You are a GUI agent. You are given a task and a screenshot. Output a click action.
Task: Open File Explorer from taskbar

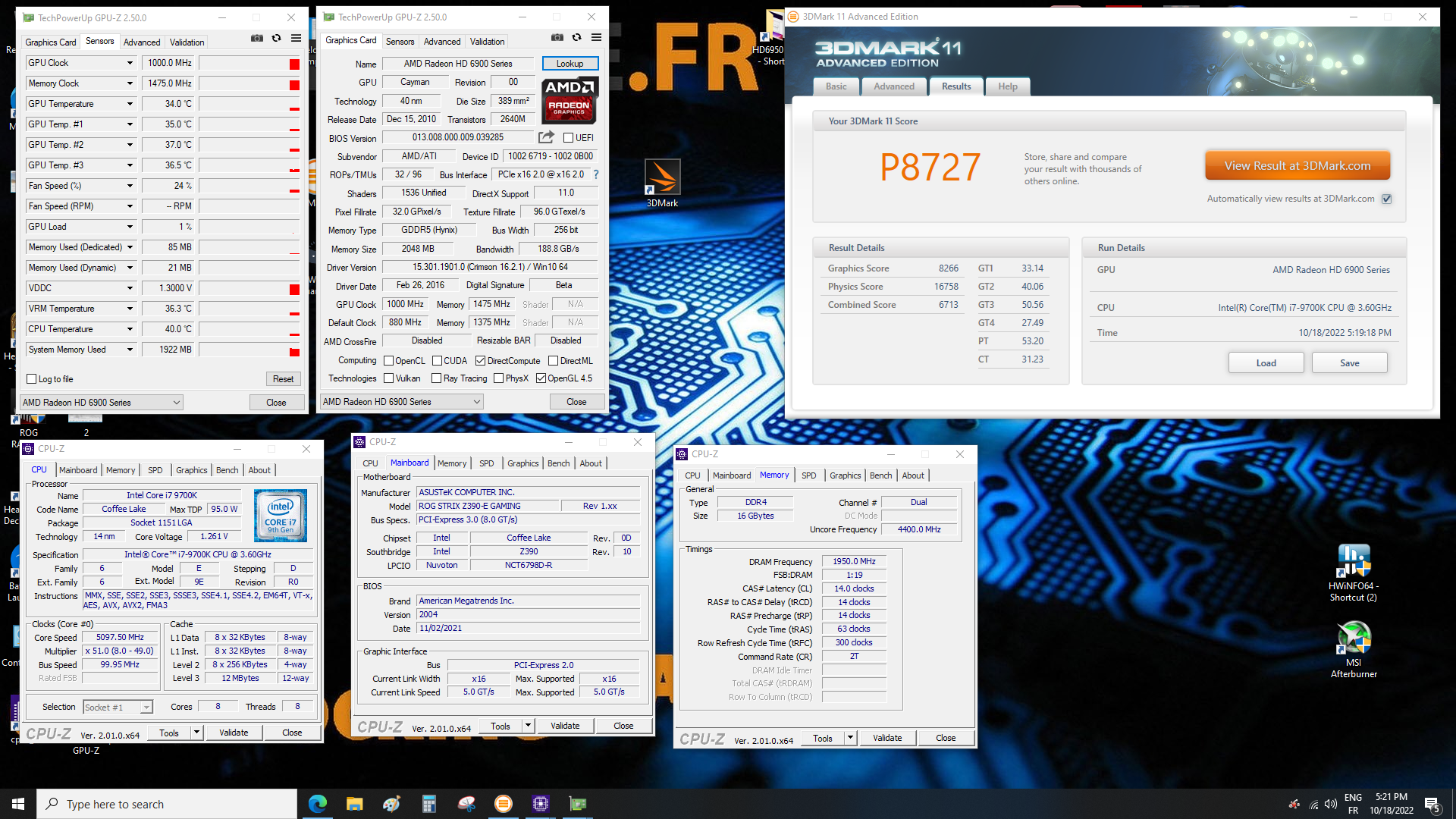(x=354, y=804)
